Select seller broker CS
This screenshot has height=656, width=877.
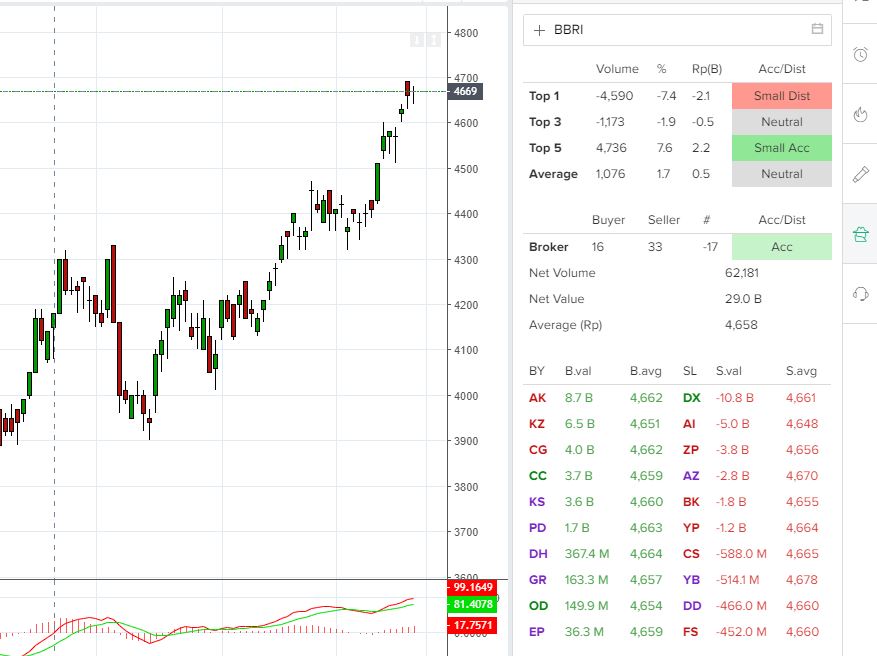pyautogui.click(x=691, y=554)
